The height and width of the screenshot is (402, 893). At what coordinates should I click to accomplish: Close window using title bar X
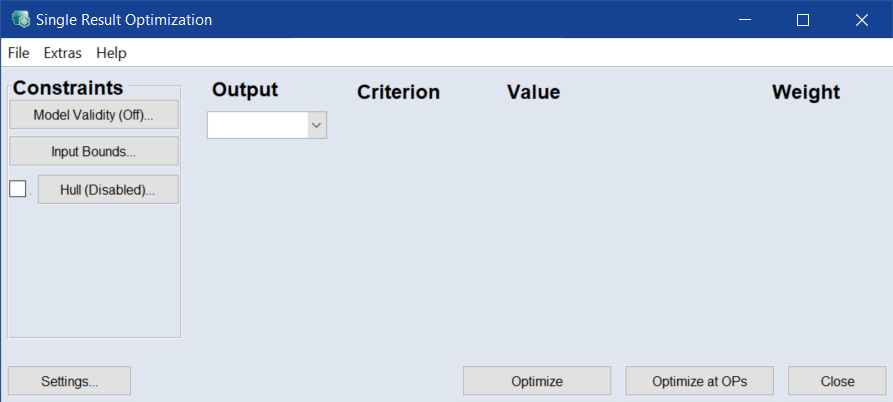[861, 20]
